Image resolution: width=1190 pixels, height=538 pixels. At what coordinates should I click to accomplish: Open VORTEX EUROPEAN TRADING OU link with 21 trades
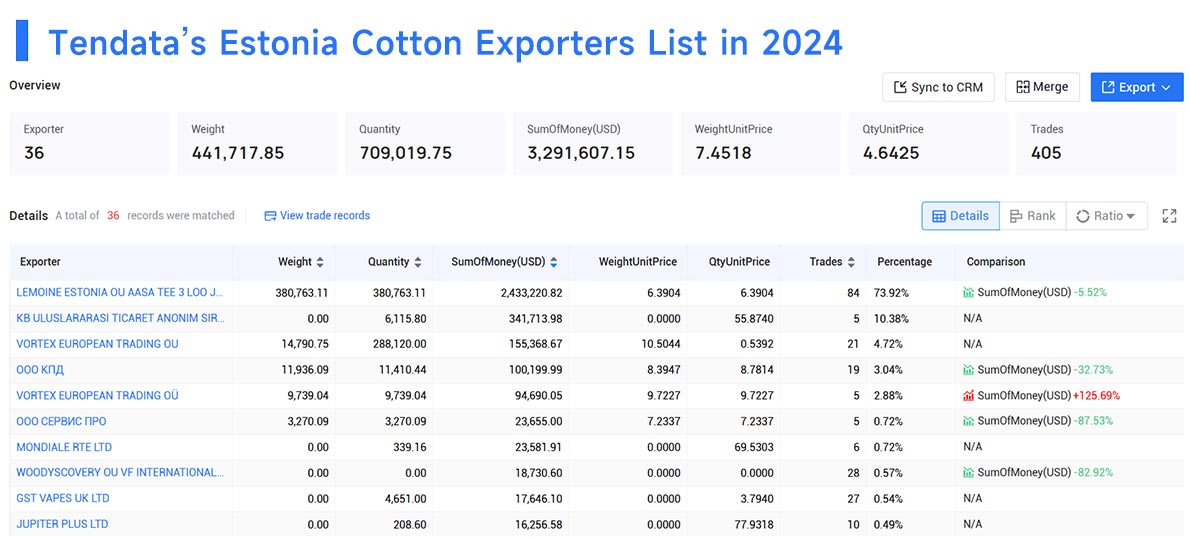click(97, 344)
